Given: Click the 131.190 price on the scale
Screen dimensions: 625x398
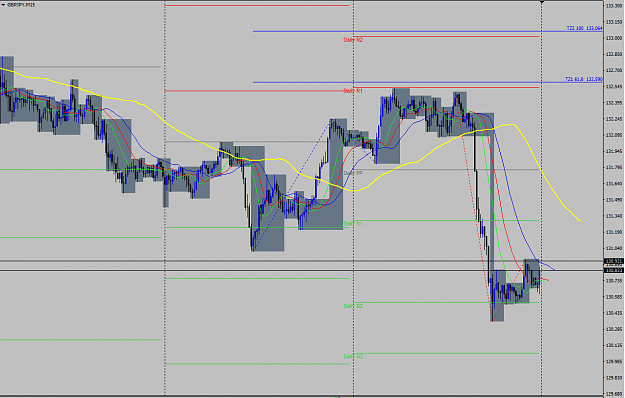Looking at the screenshot, I should (614, 232).
